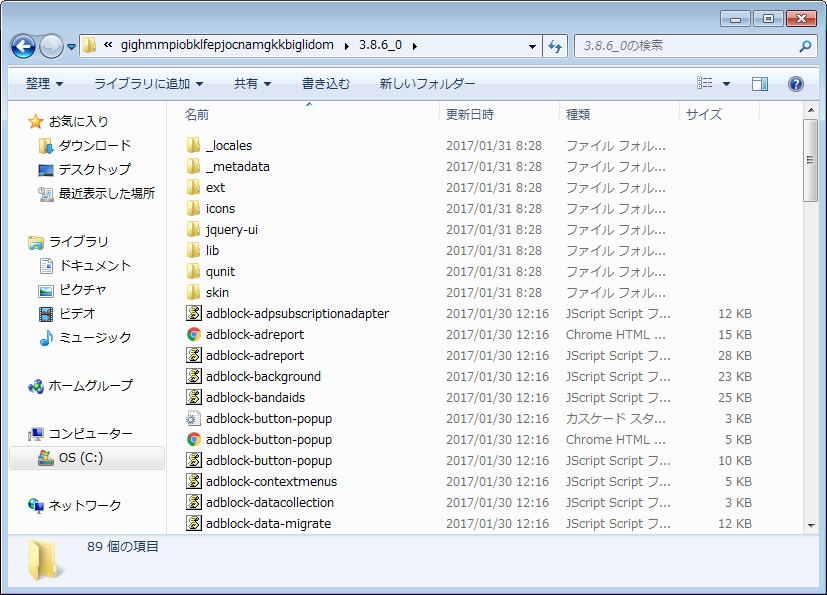The height and width of the screenshot is (595, 827).
Task: Select the adblock-datacollection script icon
Action: tap(194, 502)
